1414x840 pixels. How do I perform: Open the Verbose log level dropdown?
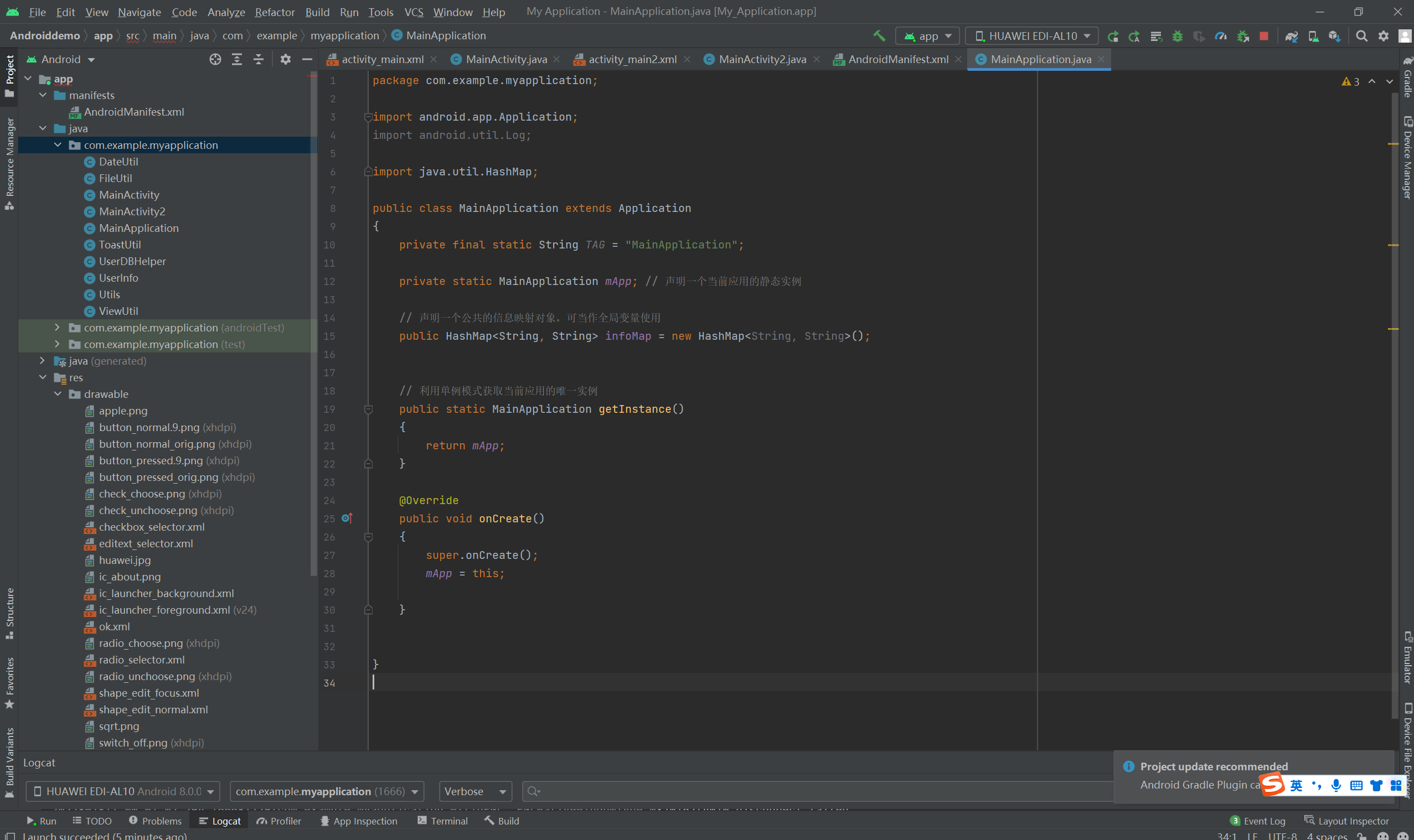tap(474, 791)
